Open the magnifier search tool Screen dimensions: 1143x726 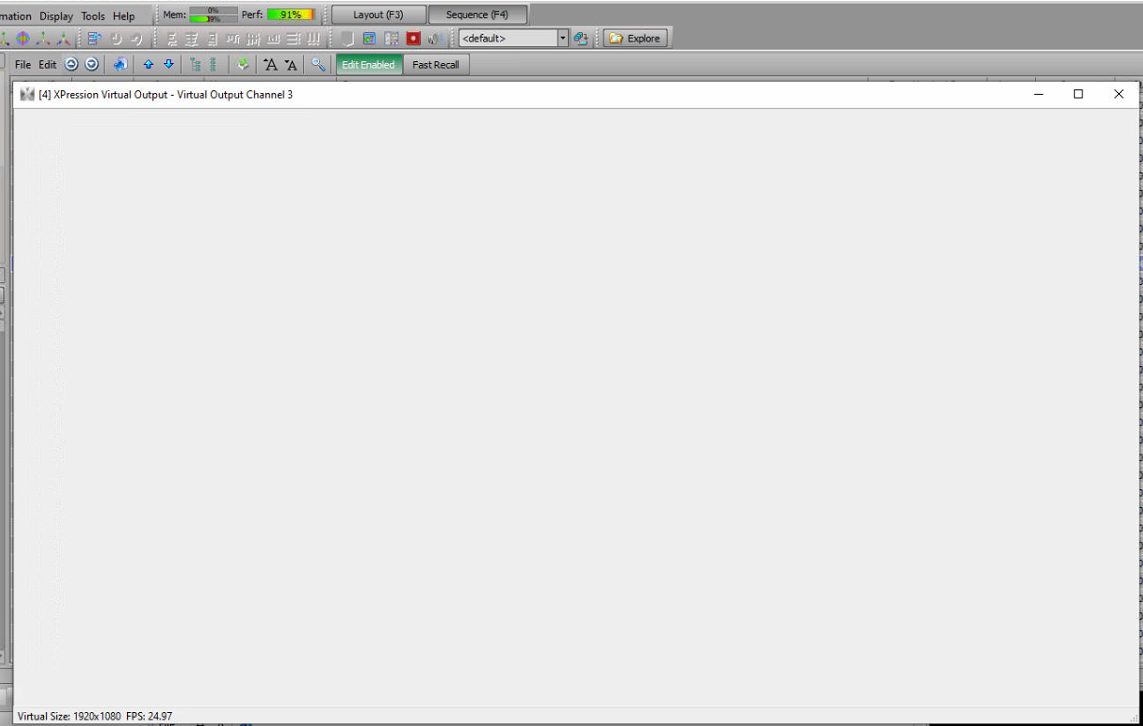pyautogui.click(x=320, y=64)
